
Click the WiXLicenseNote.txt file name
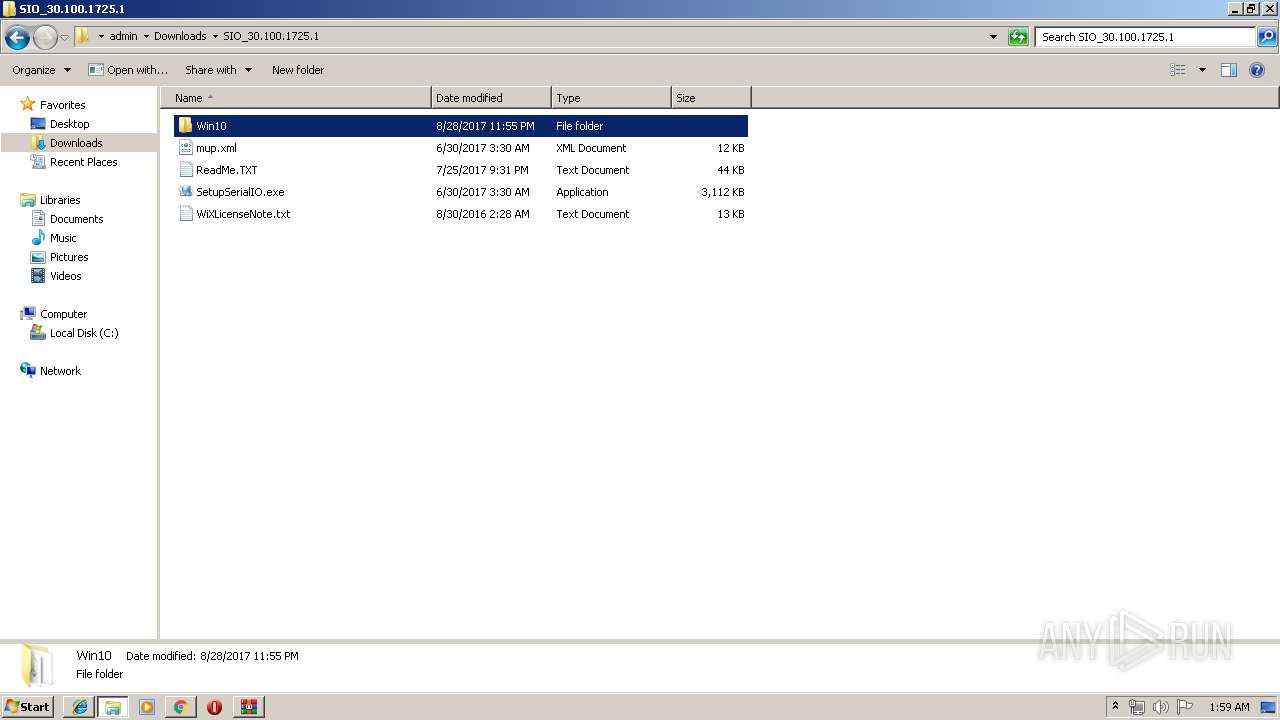coord(243,214)
